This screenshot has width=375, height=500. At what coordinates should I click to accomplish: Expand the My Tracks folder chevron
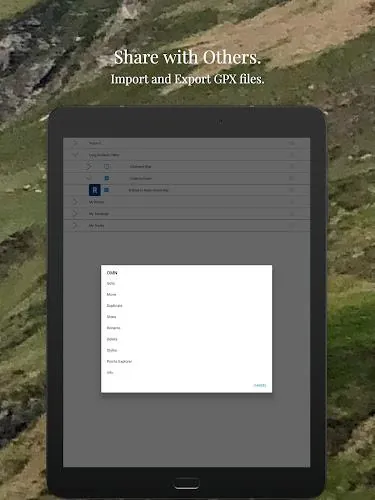coord(75,225)
